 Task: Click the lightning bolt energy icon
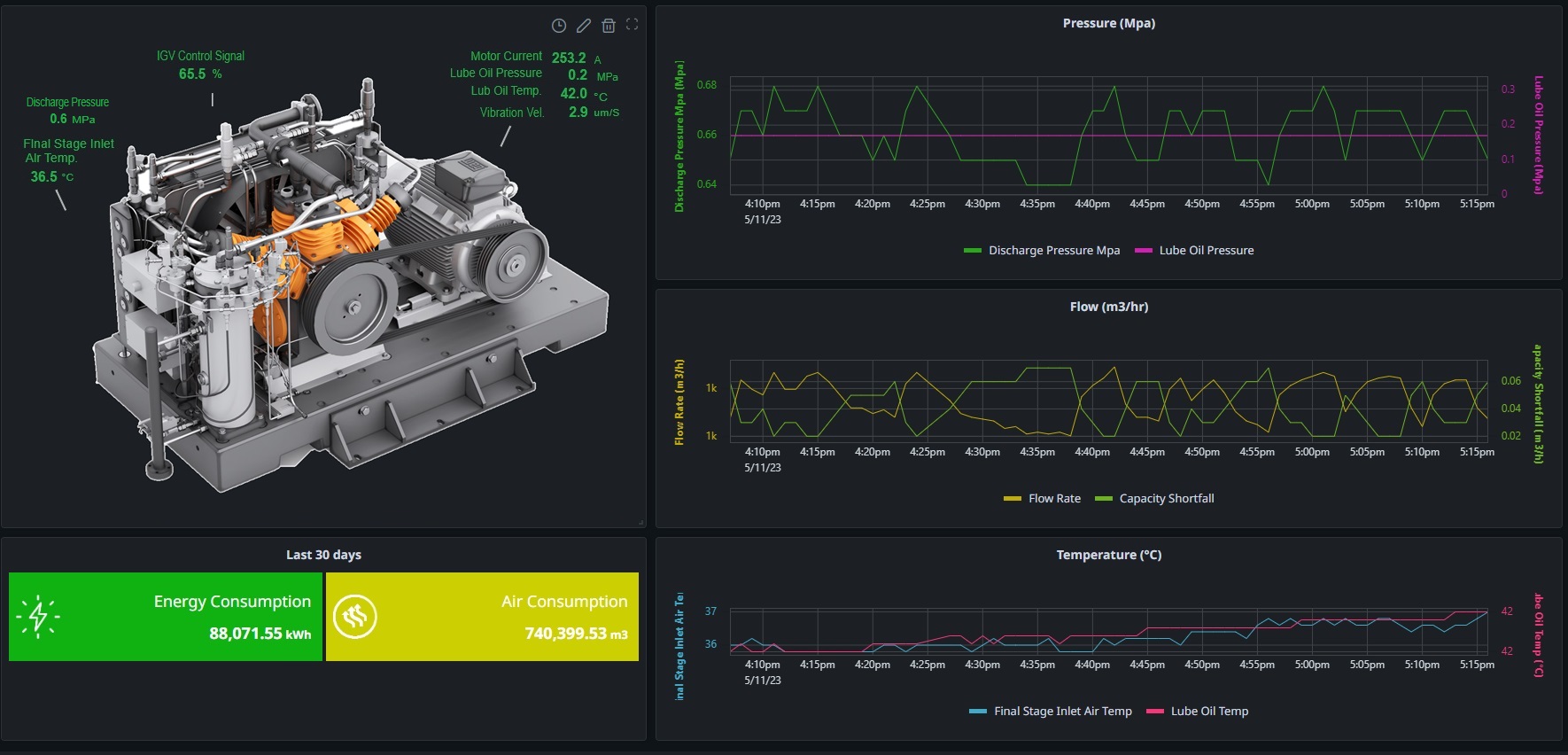(x=38, y=616)
